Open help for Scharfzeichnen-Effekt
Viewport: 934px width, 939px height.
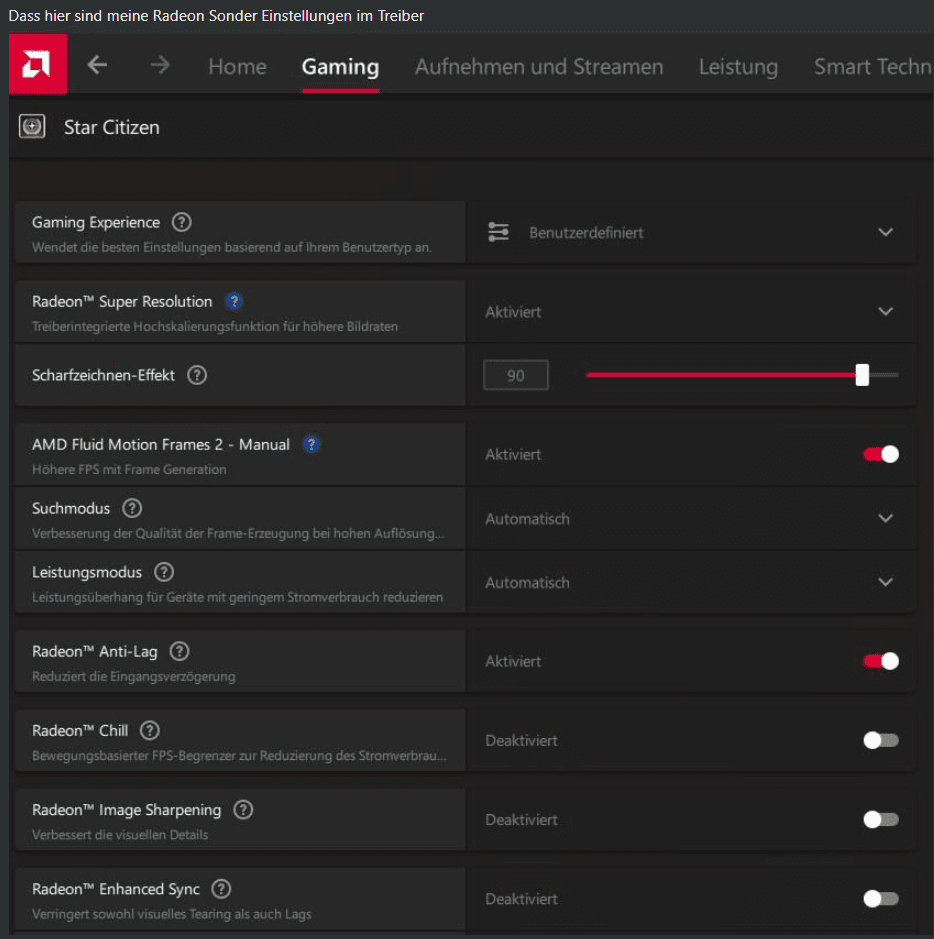[x=197, y=375]
